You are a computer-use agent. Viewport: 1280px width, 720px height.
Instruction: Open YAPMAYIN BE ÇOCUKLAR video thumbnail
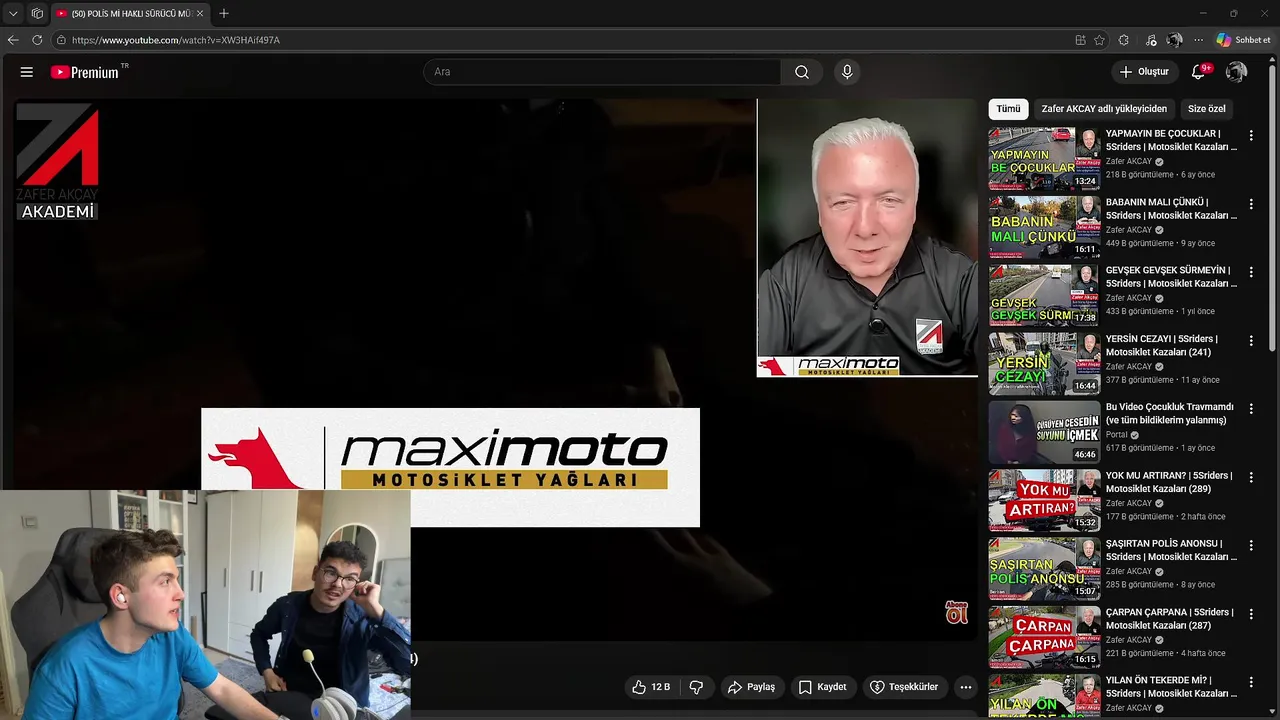point(1044,158)
